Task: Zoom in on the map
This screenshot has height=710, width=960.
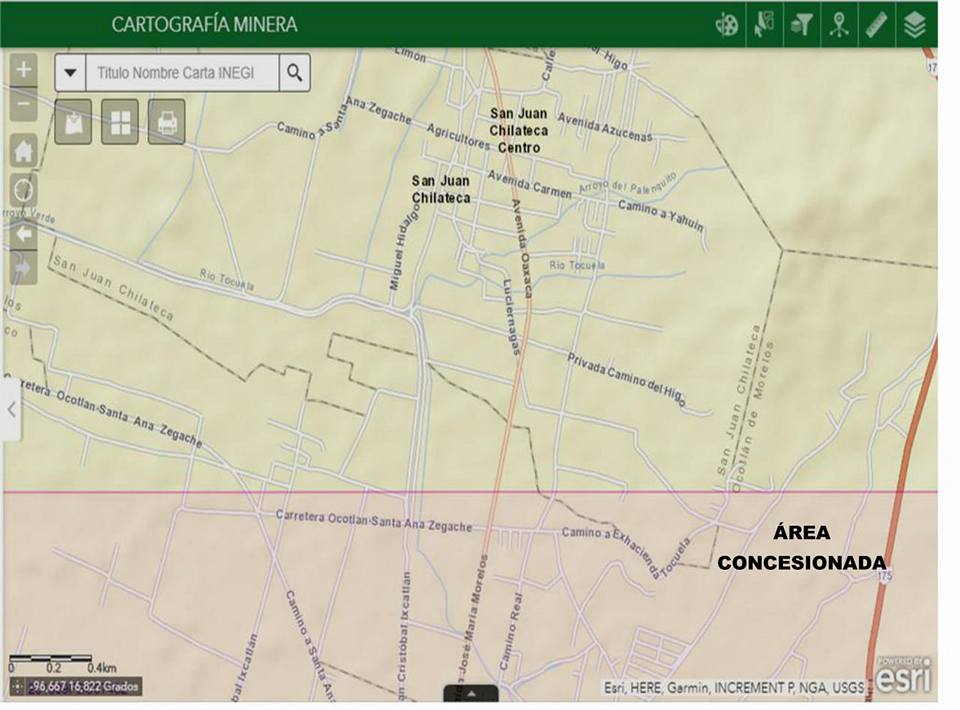Action: 24,71
